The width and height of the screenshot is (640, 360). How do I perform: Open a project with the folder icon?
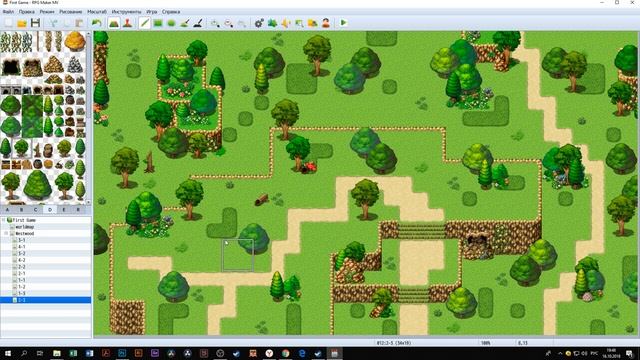pyautogui.click(x=22, y=23)
